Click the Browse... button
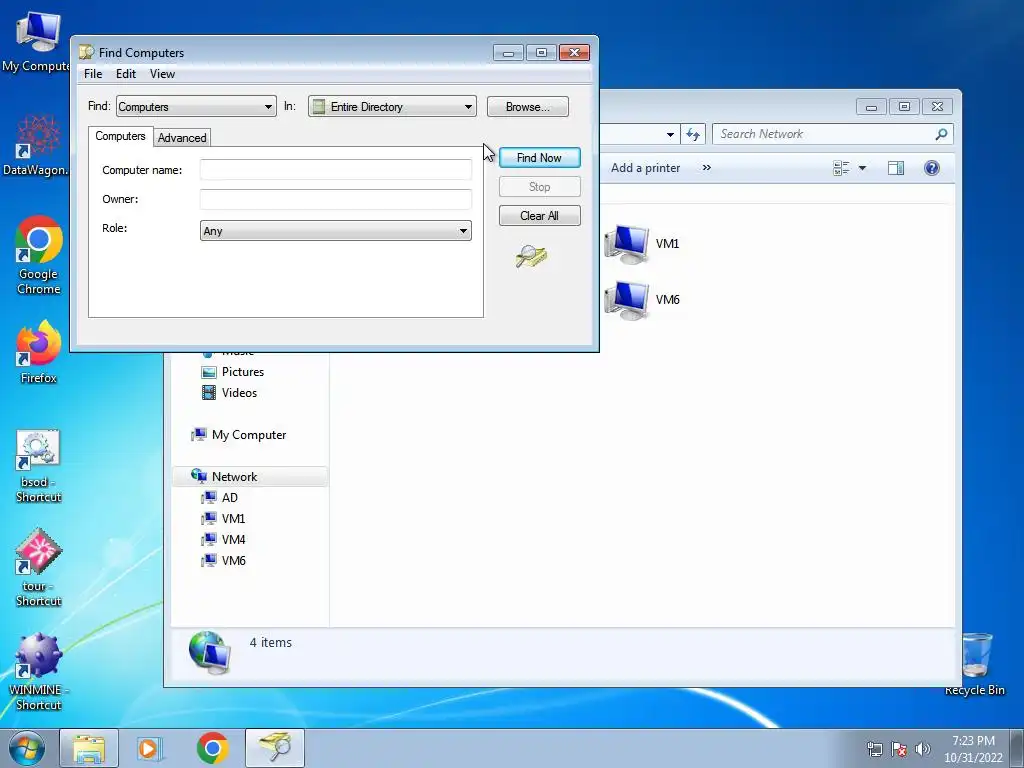Screen dimensions: 1024x768 pyautogui.click(x=528, y=106)
